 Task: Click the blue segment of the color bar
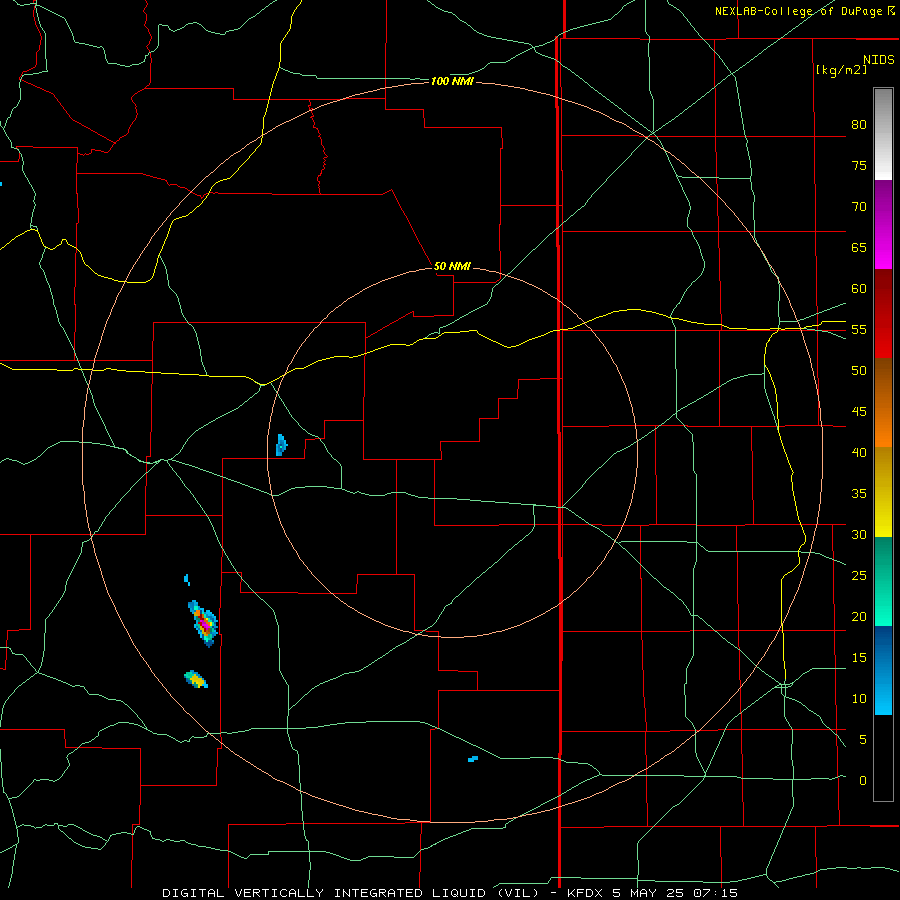pos(883,670)
